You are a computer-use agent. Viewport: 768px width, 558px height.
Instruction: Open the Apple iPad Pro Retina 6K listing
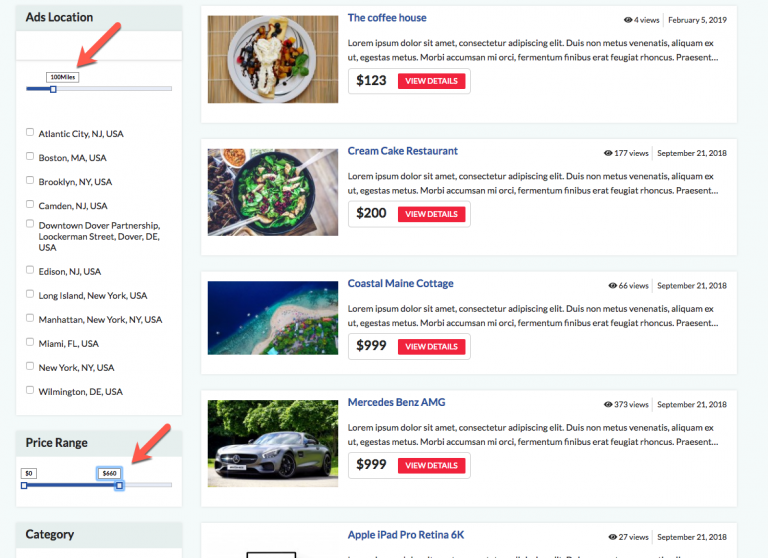(x=406, y=535)
